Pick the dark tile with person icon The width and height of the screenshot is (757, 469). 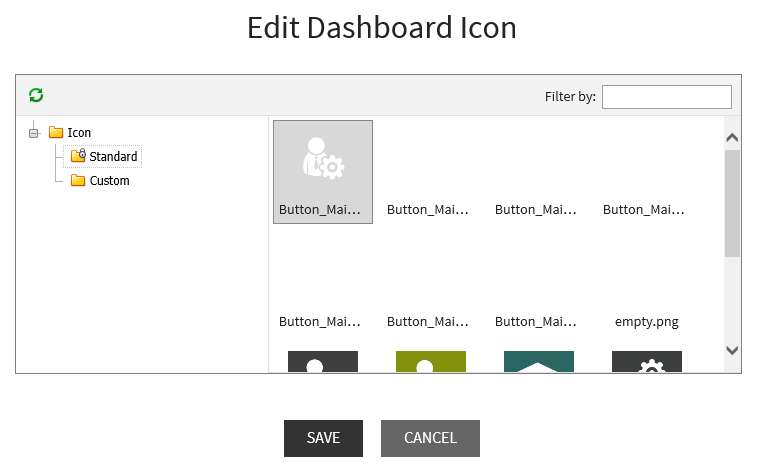click(323, 361)
